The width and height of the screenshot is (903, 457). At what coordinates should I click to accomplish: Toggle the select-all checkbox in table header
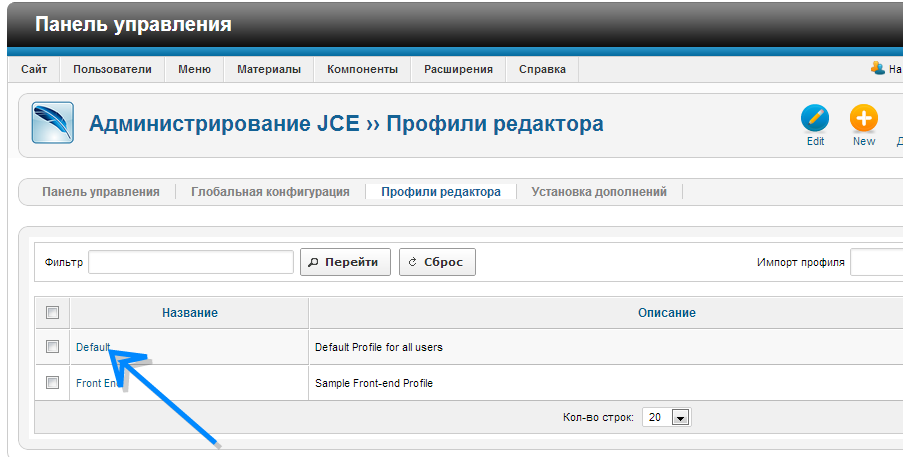[x=53, y=313]
